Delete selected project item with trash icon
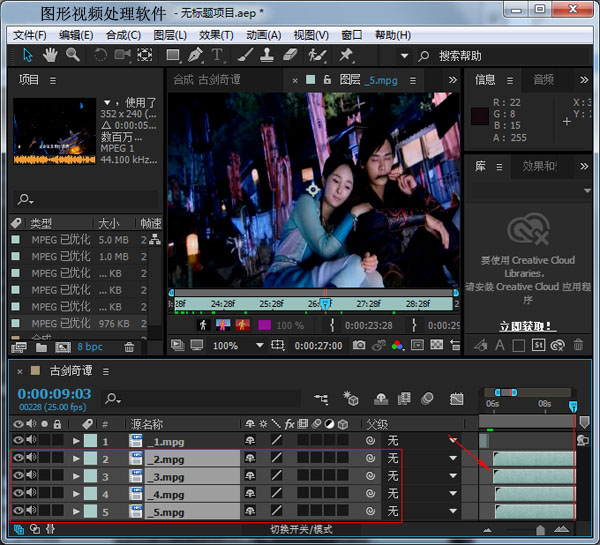The width and height of the screenshot is (600, 545). (x=129, y=347)
